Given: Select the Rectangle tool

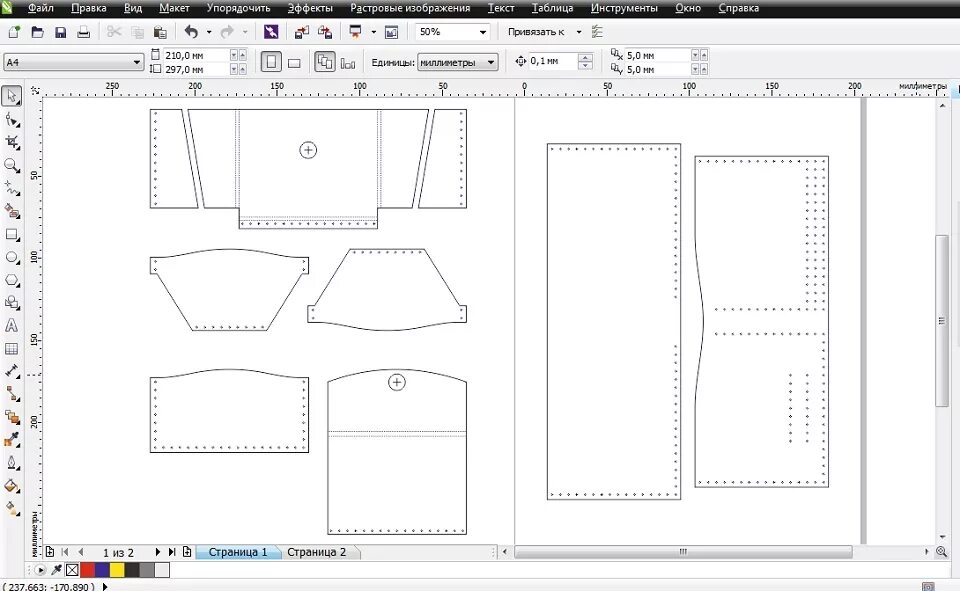Looking at the screenshot, I should 12,235.
